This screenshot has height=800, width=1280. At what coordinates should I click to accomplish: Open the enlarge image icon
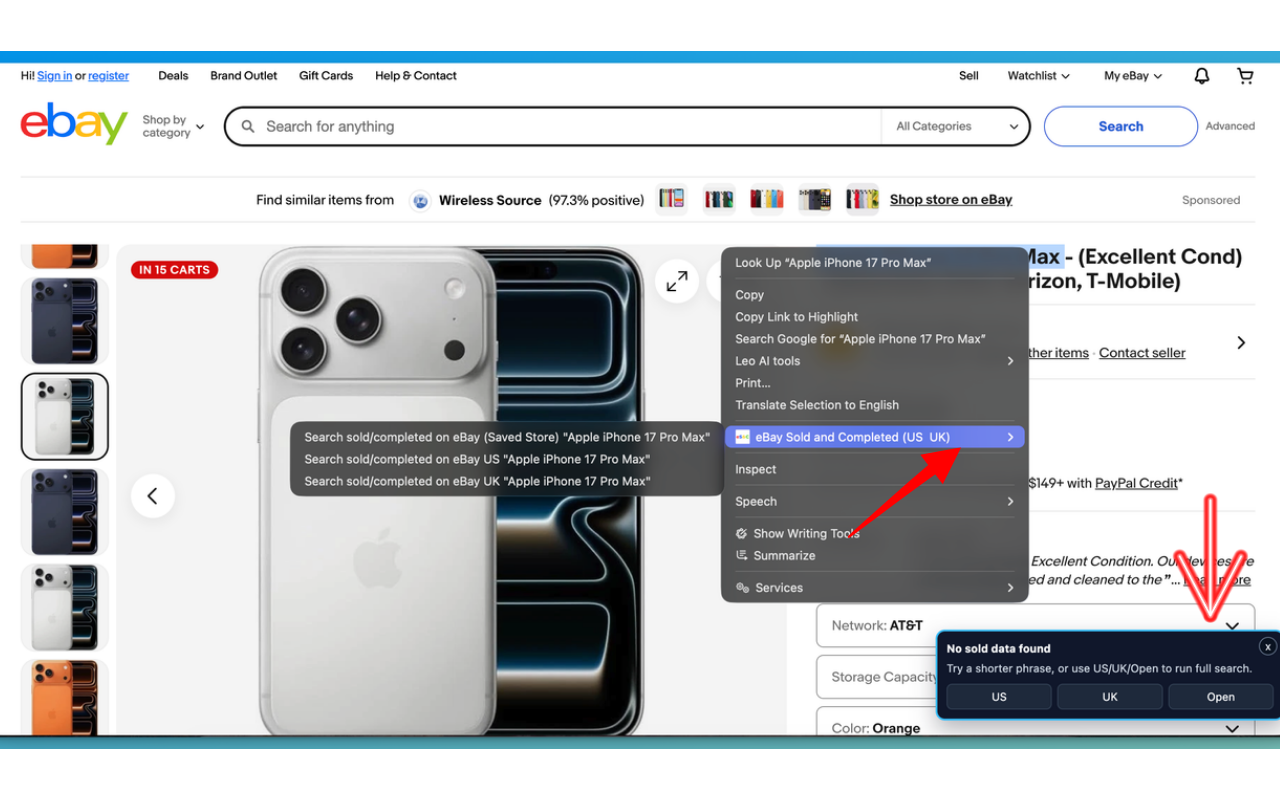click(677, 282)
